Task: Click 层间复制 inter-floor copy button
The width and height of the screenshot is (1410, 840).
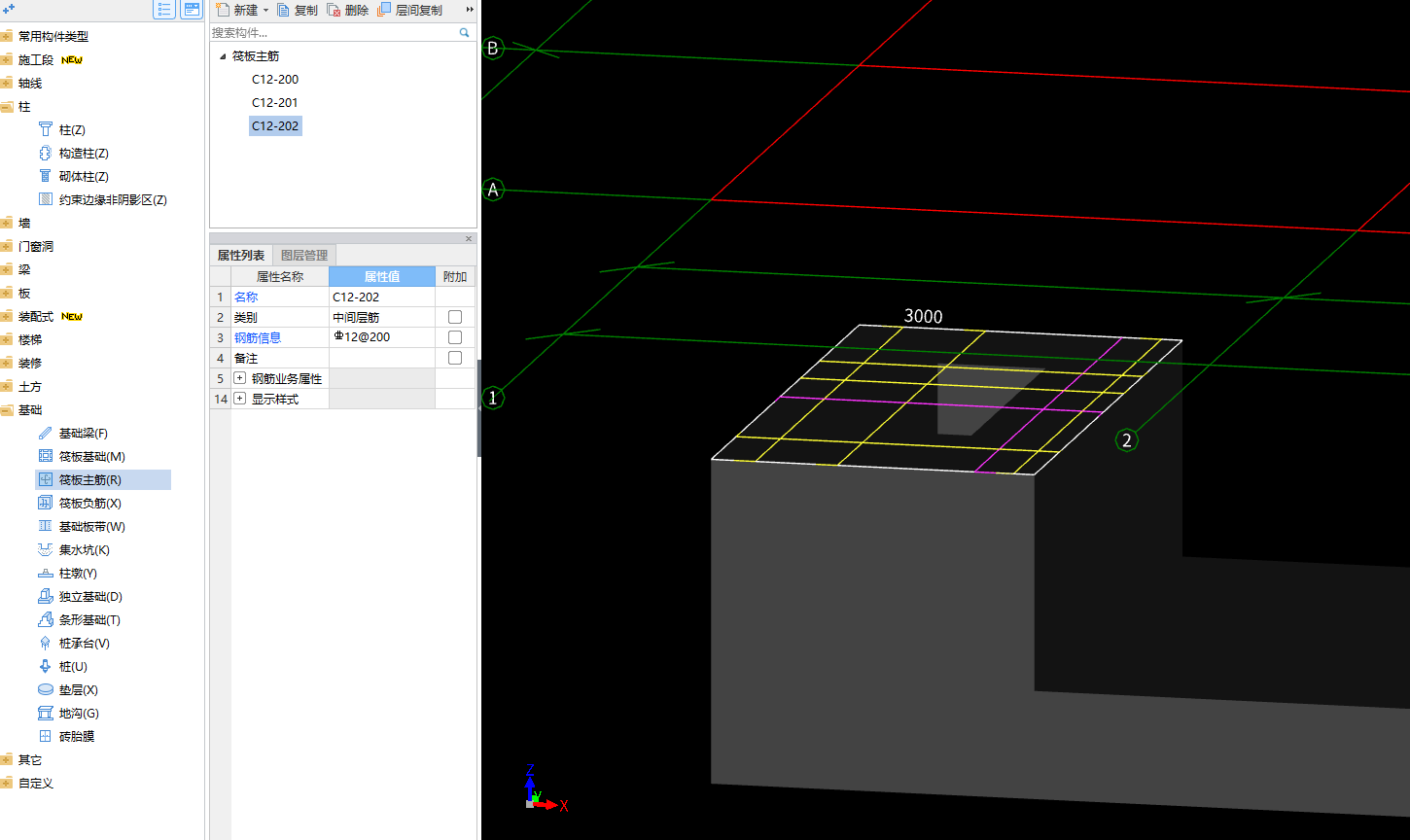Action: coord(409,10)
